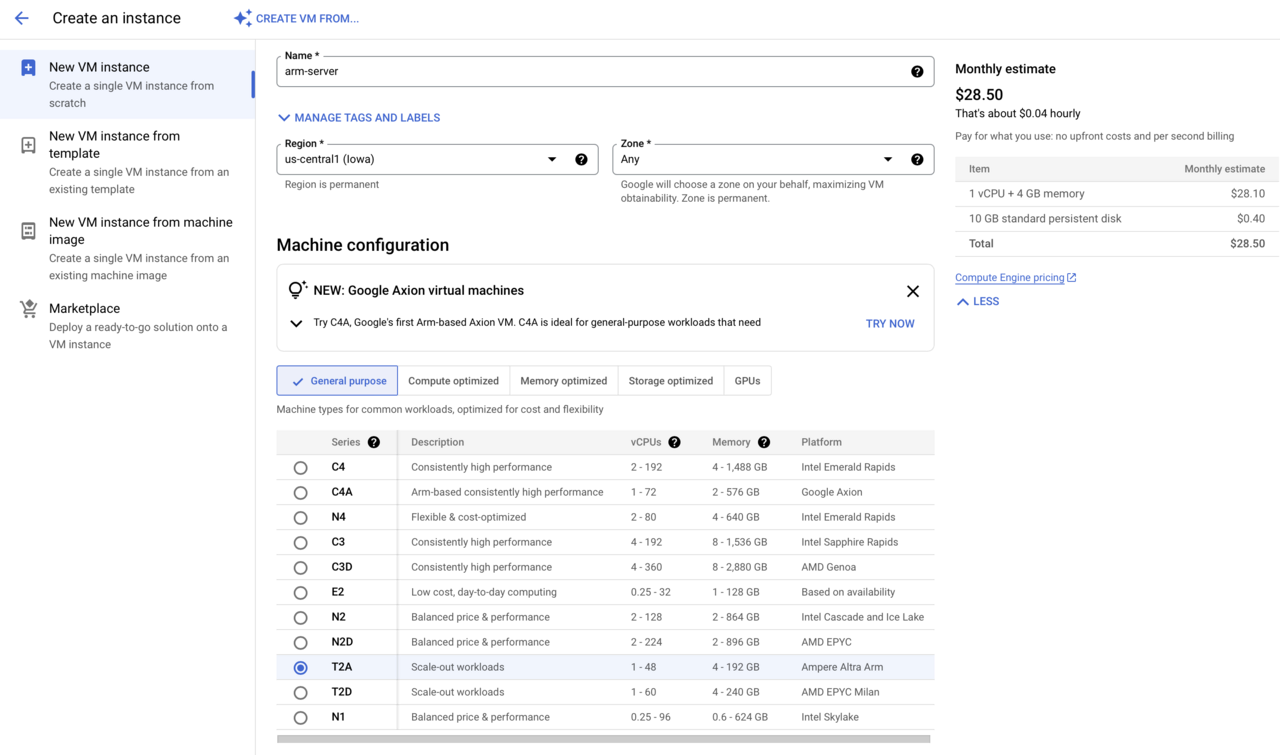Image resolution: width=1280 pixels, height=755 pixels.
Task: Expand Manage Tags and Labels section
Action: pyautogui.click(x=359, y=118)
